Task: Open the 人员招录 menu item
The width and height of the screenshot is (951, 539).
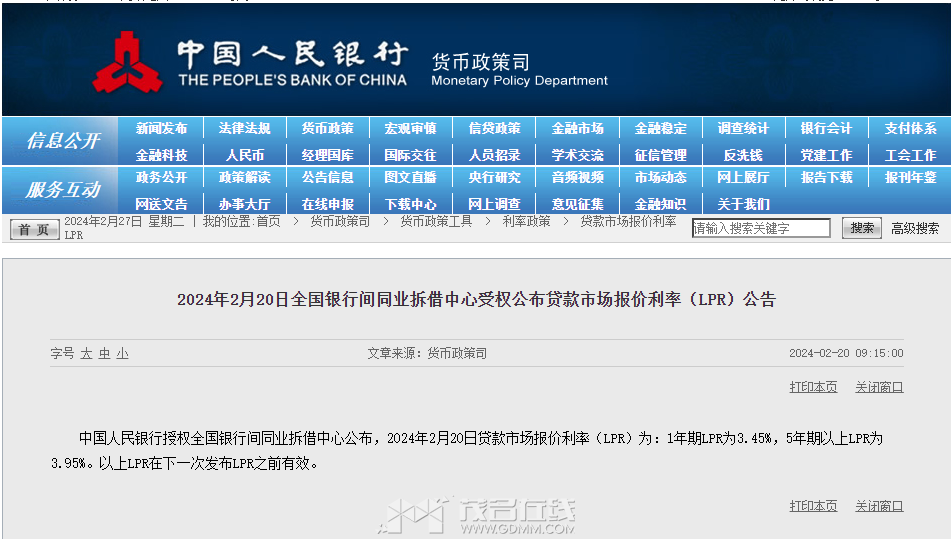Action: pyautogui.click(x=494, y=155)
